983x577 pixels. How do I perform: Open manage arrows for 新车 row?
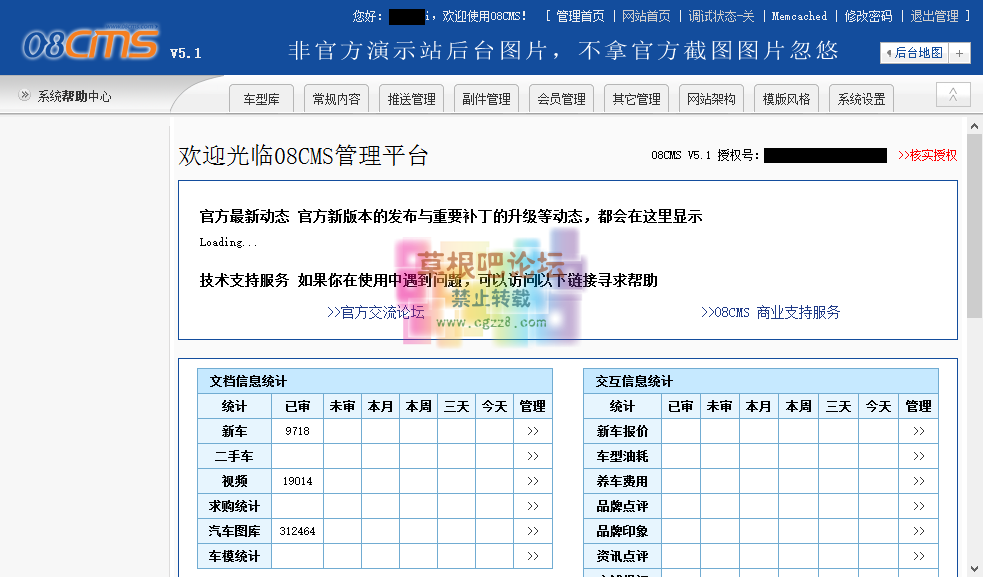pyautogui.click(x=532, y=431)
